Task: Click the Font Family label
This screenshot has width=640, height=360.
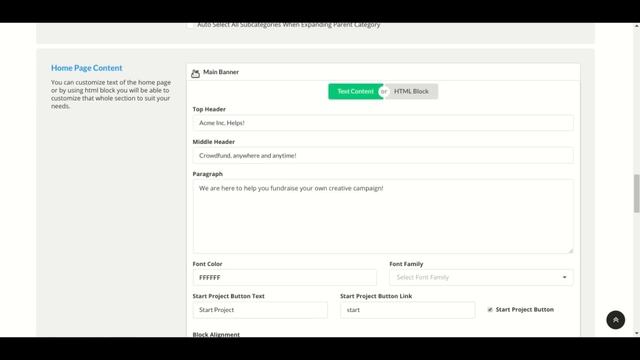Action: (x=406, y=264)
